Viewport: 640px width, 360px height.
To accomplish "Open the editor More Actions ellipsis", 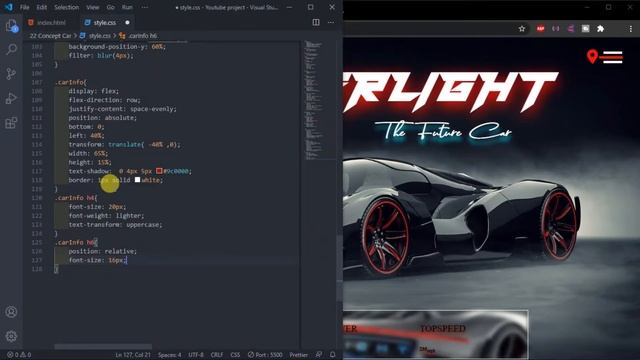I will coord(331,22).
